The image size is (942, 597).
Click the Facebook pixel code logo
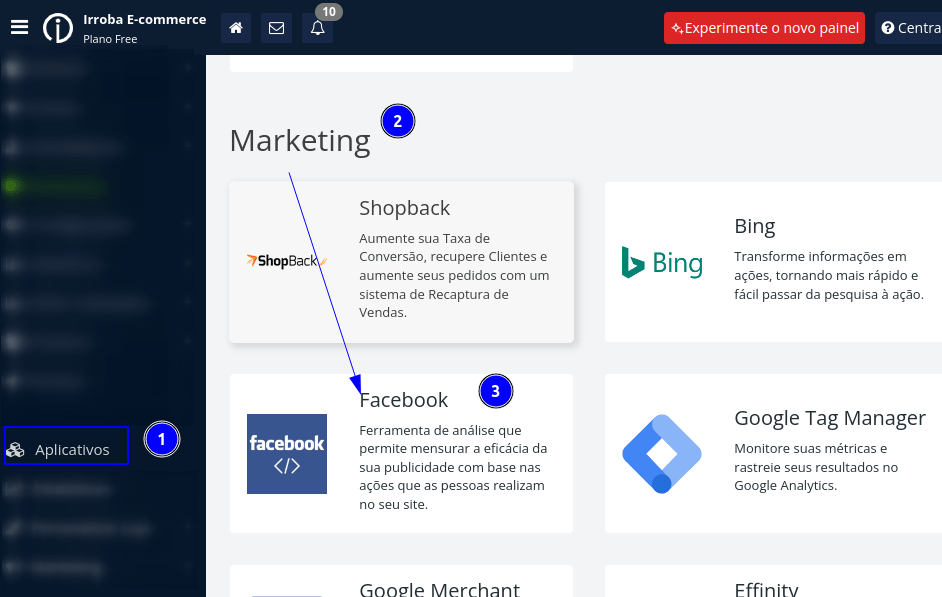tap(287, 453)
